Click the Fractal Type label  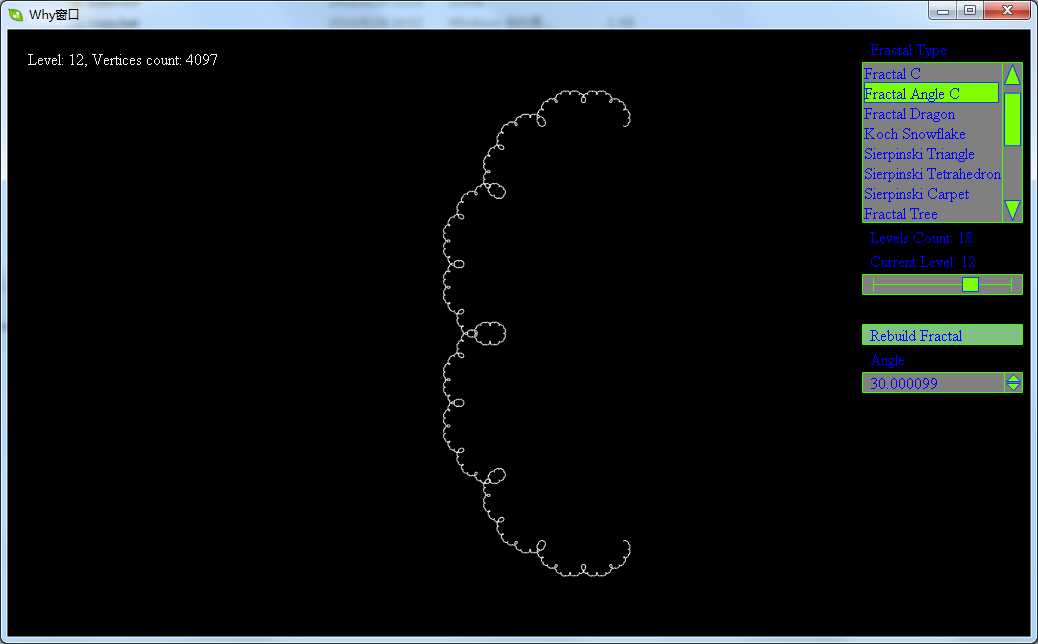tap(908, 50)
